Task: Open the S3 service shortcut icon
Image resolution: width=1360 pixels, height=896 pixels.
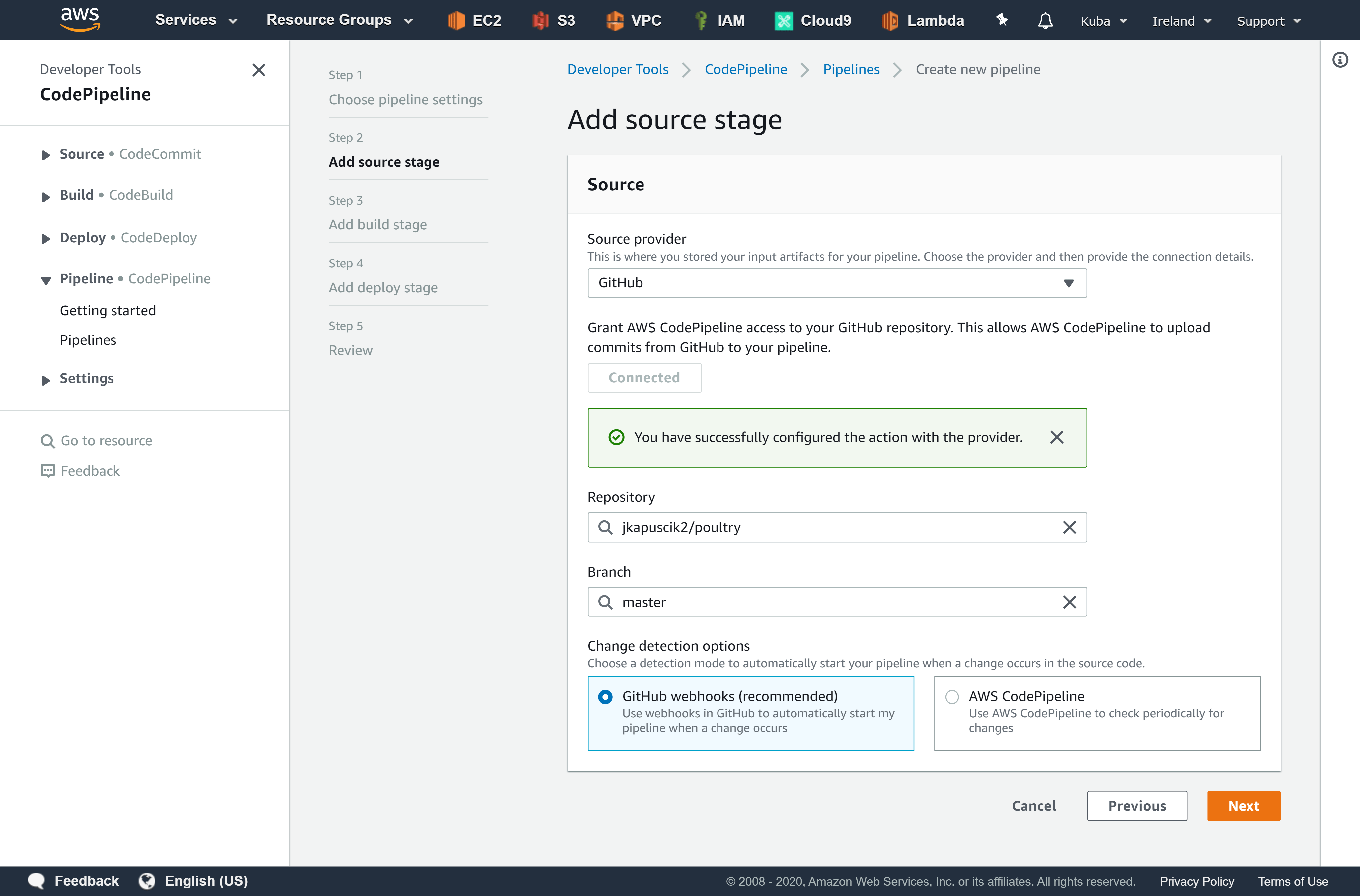Action: pyautogui.click(x=541, y=21)
